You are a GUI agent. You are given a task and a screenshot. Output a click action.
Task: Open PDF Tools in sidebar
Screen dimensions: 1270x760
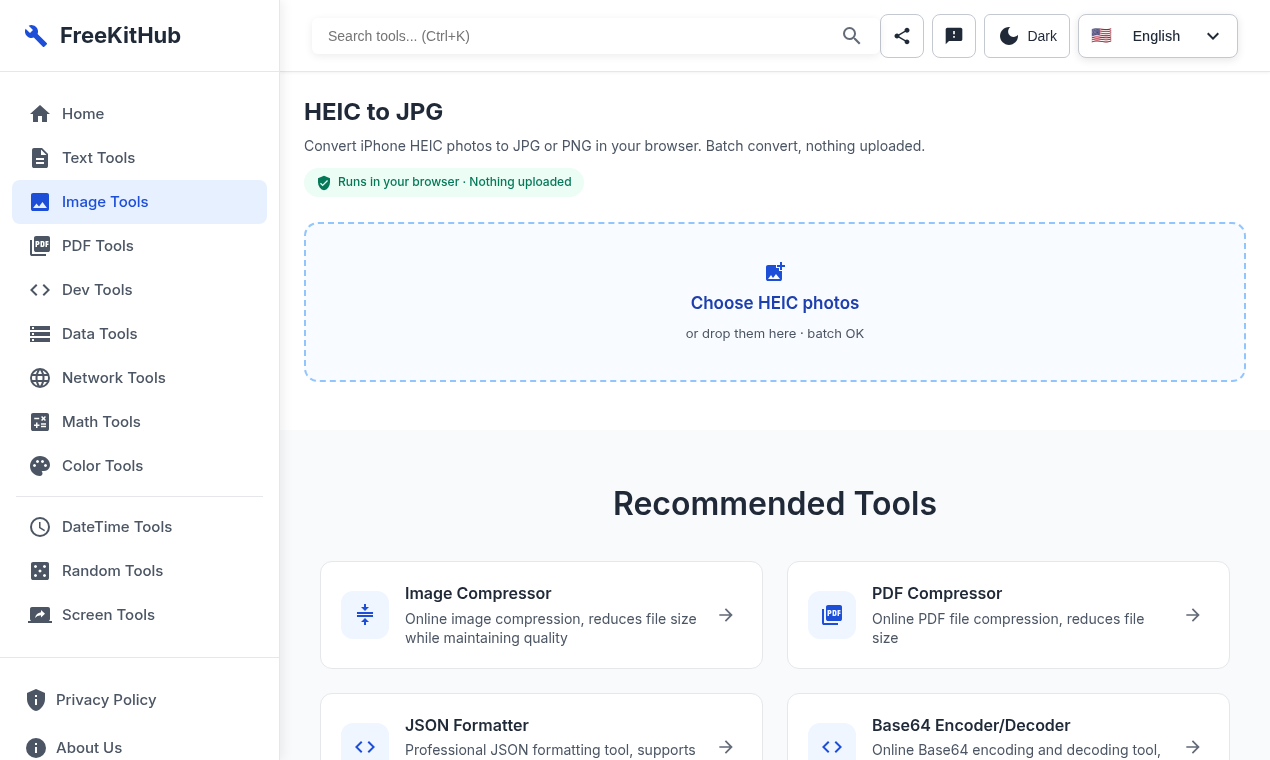coord(139,246)
